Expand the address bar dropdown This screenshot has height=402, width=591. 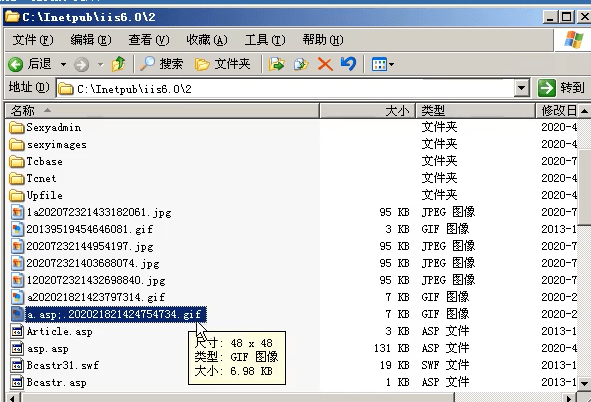click(x=521, y=89)
